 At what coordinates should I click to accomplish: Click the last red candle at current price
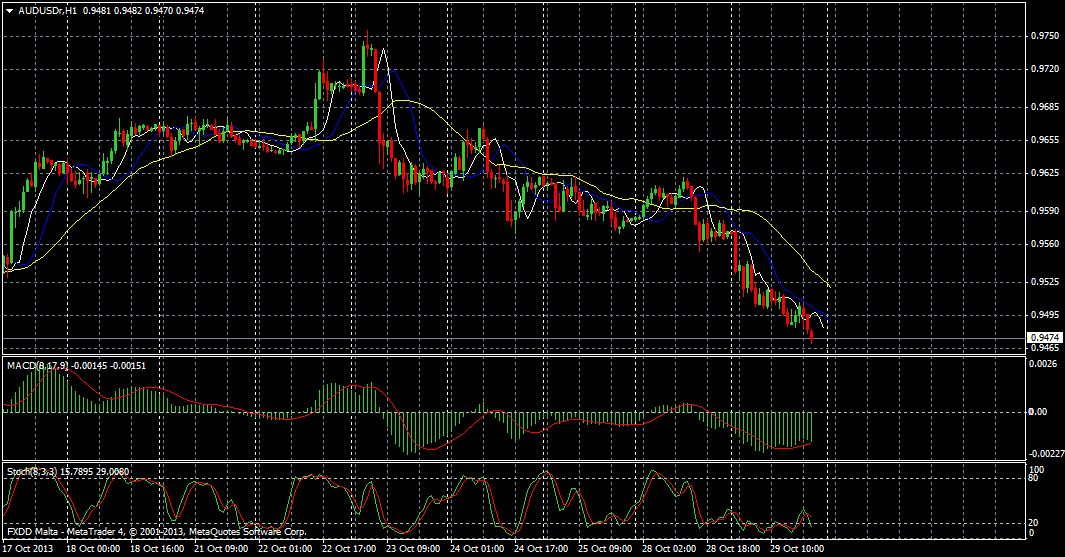811,336
